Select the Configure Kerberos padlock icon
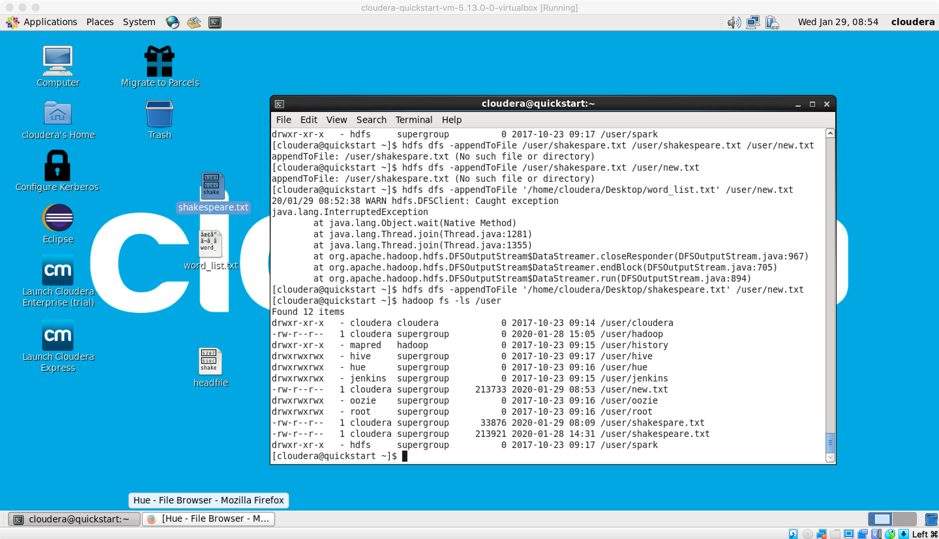This screenshot has height=539, width=939. coord(57,171)
